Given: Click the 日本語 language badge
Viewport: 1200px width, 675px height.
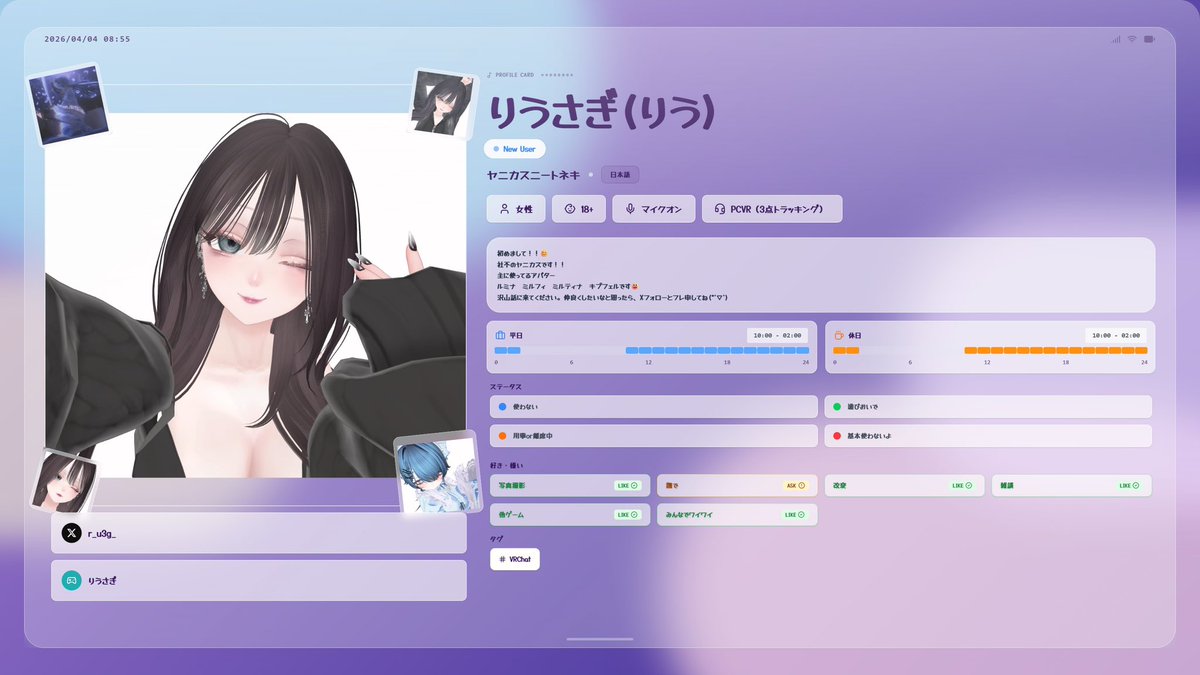Looking at the screenshot, I should click(x=620, y=175).
